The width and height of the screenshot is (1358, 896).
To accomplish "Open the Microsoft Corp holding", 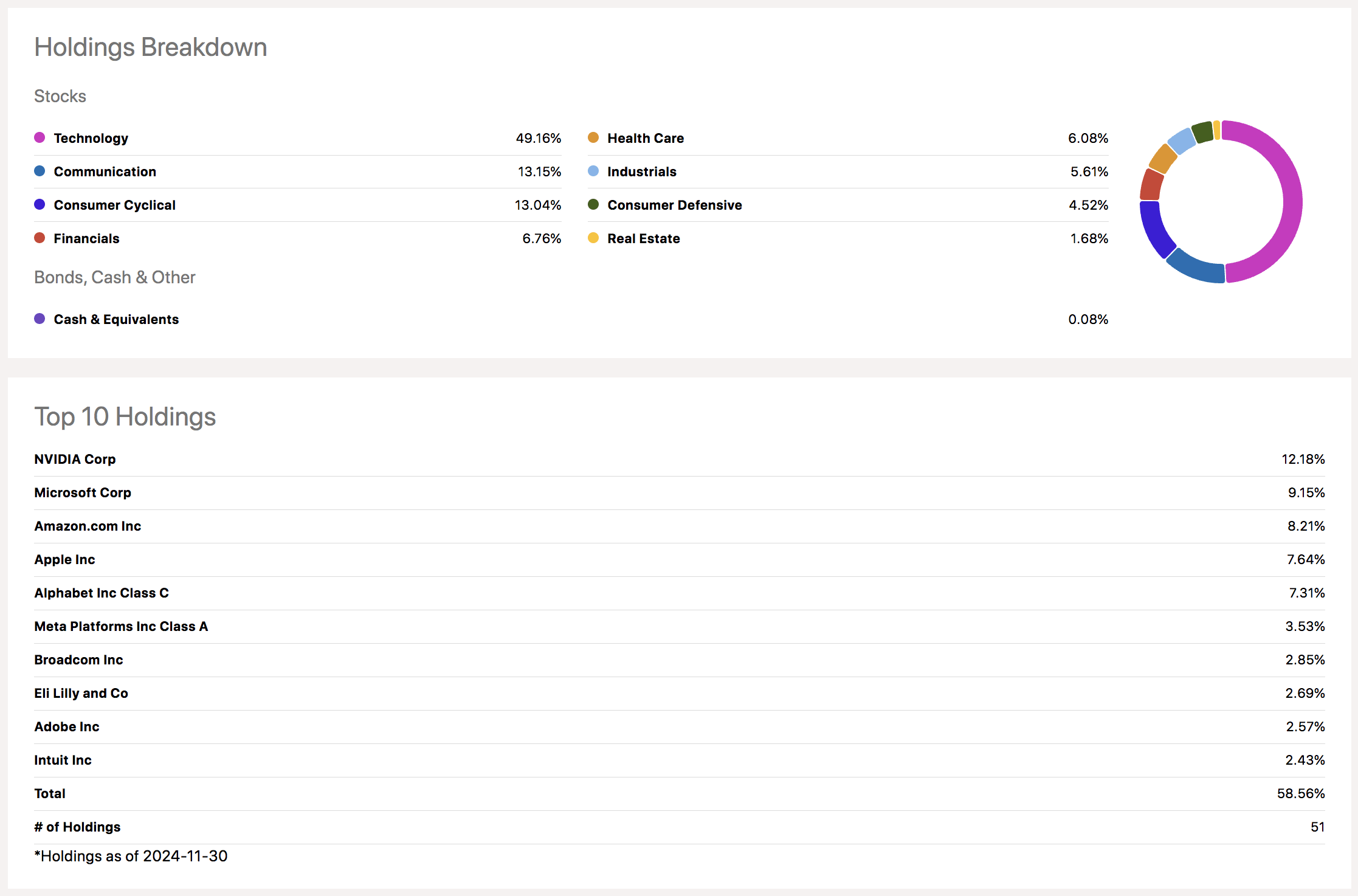I will pos(83,492).
